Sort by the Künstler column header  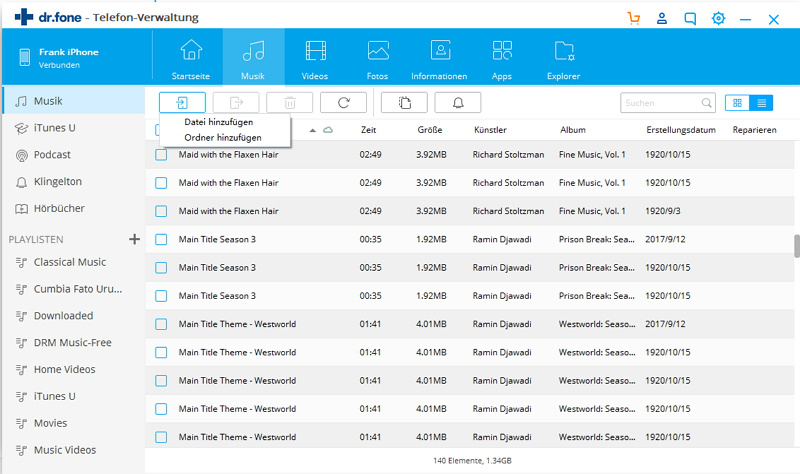pyautogui.click(x=490, y=130)
